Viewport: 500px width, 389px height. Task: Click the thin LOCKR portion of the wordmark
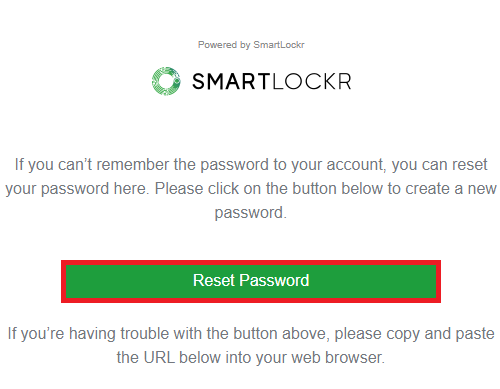coord(311,82)
